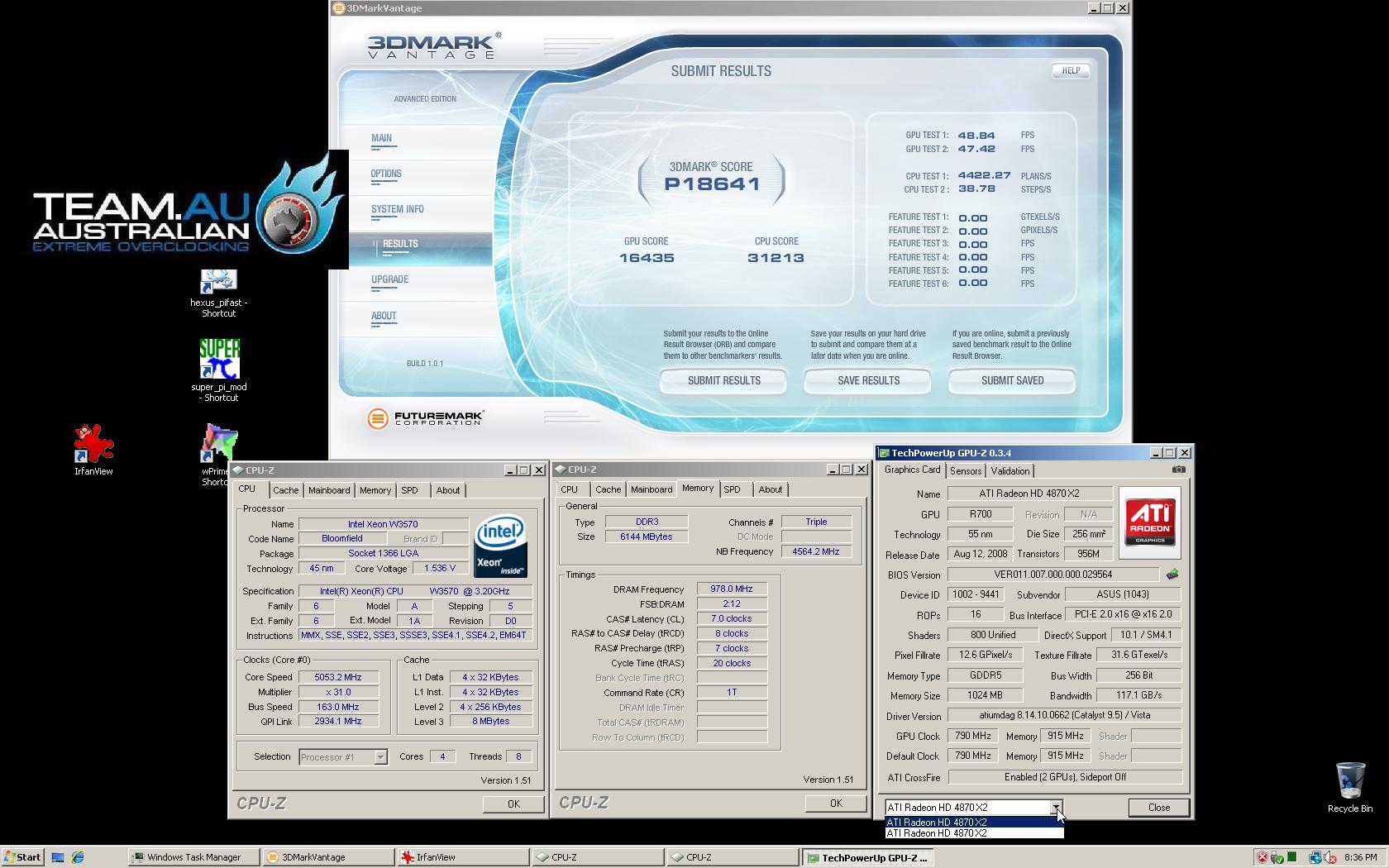The image size is (1389, 868).
Task: Open the super_pi_mod desktop shortcut
Action: coord(219,370)
